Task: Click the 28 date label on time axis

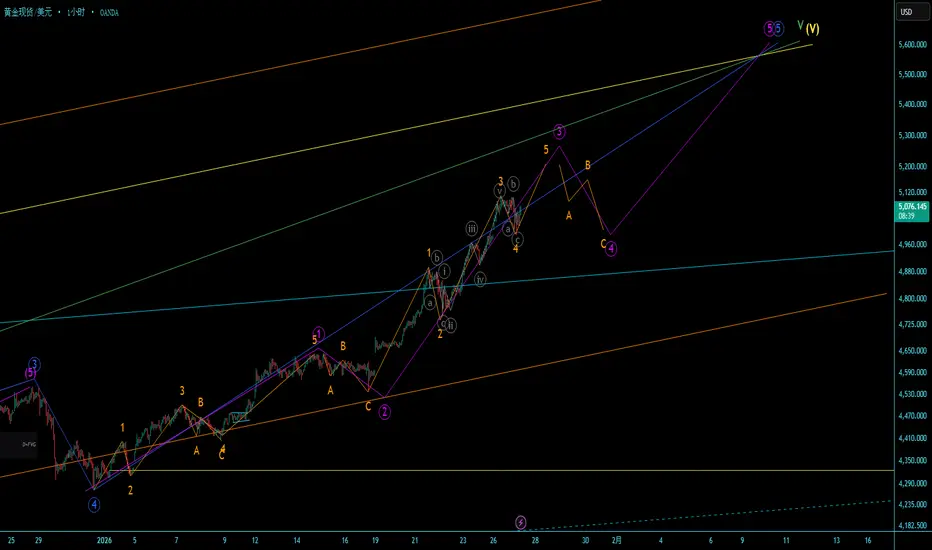Action: 536,540
